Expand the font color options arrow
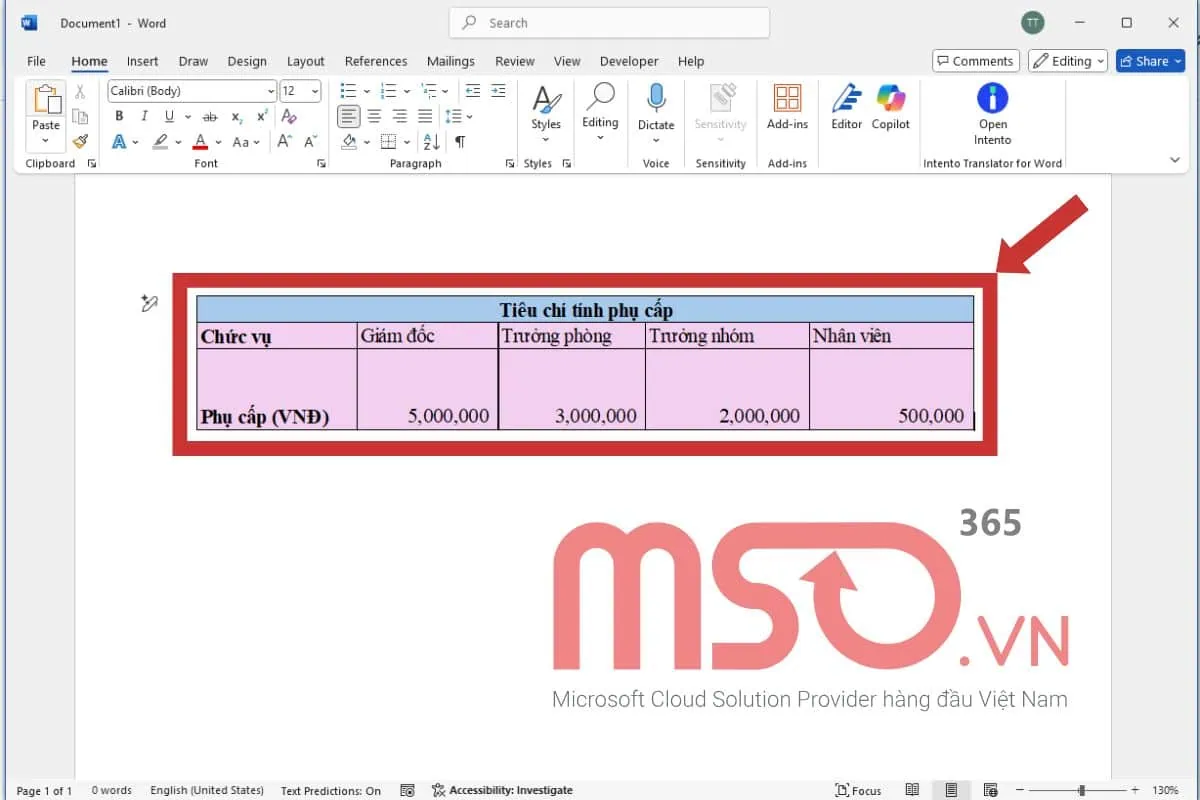The width and height of the screenshot is (1200, 800). (x=218, y=142)
